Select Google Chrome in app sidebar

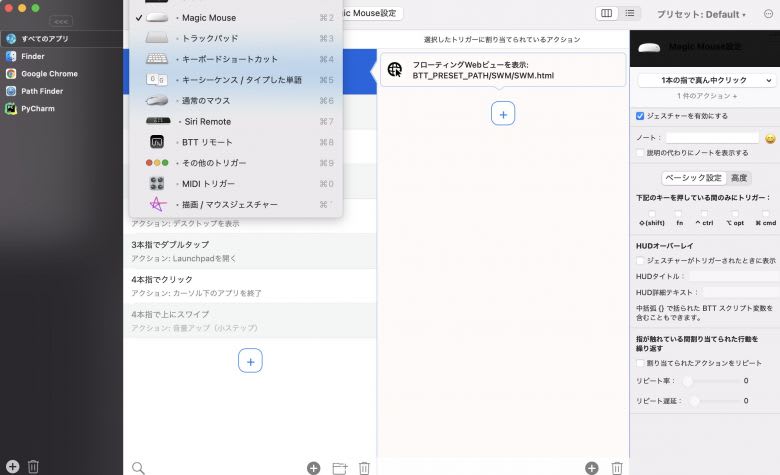coord(62,74)
